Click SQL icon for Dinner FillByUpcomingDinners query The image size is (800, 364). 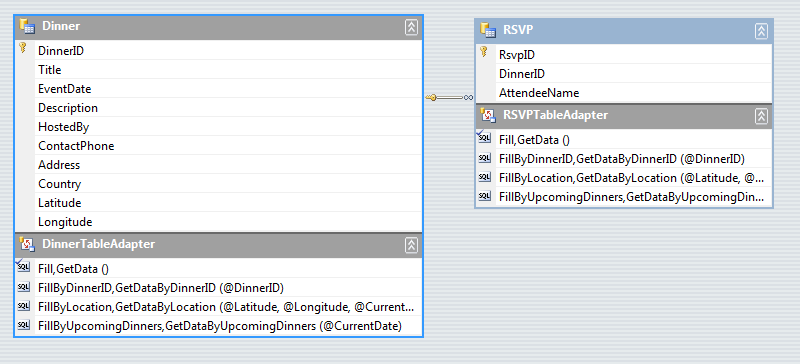click(x=23, y=325)
